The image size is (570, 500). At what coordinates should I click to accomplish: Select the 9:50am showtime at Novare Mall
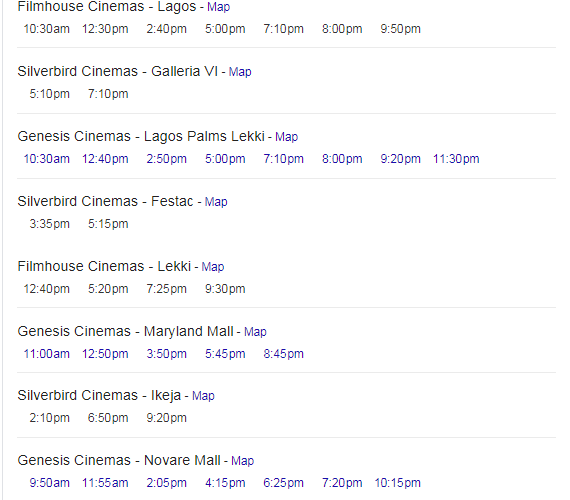[49, 483]
